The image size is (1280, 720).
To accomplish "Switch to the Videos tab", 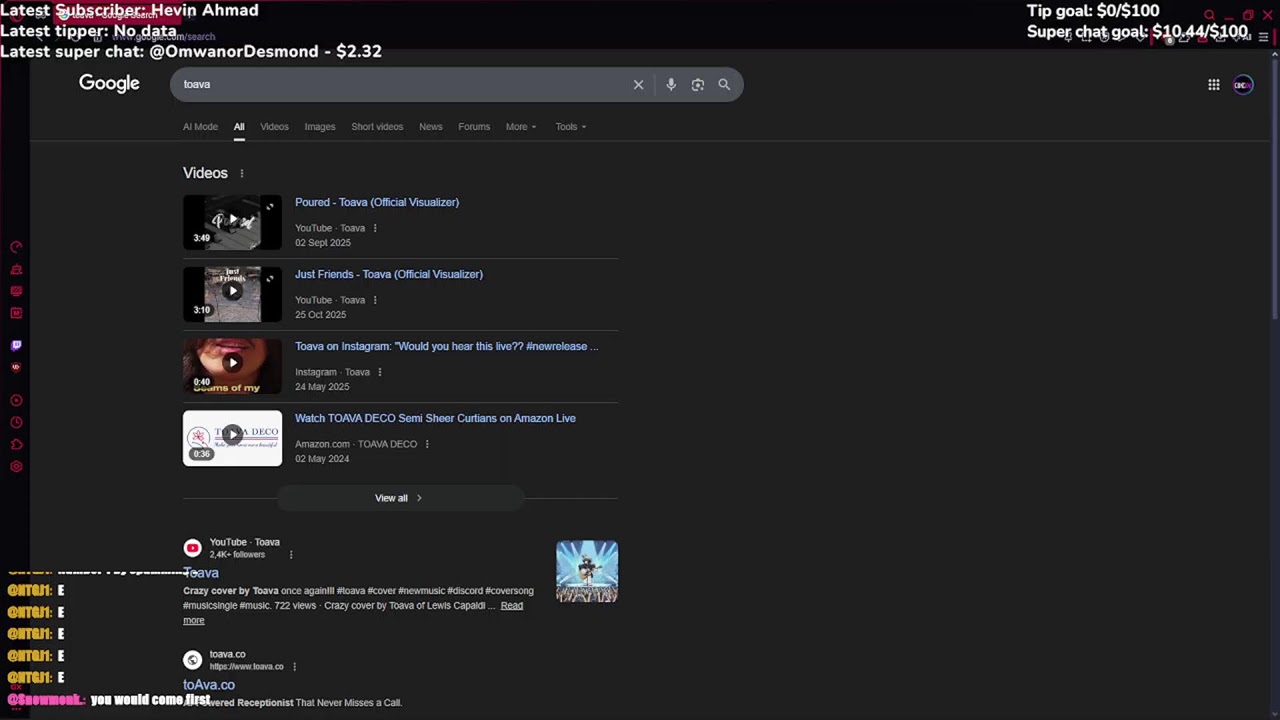I will tap(274, 127).
